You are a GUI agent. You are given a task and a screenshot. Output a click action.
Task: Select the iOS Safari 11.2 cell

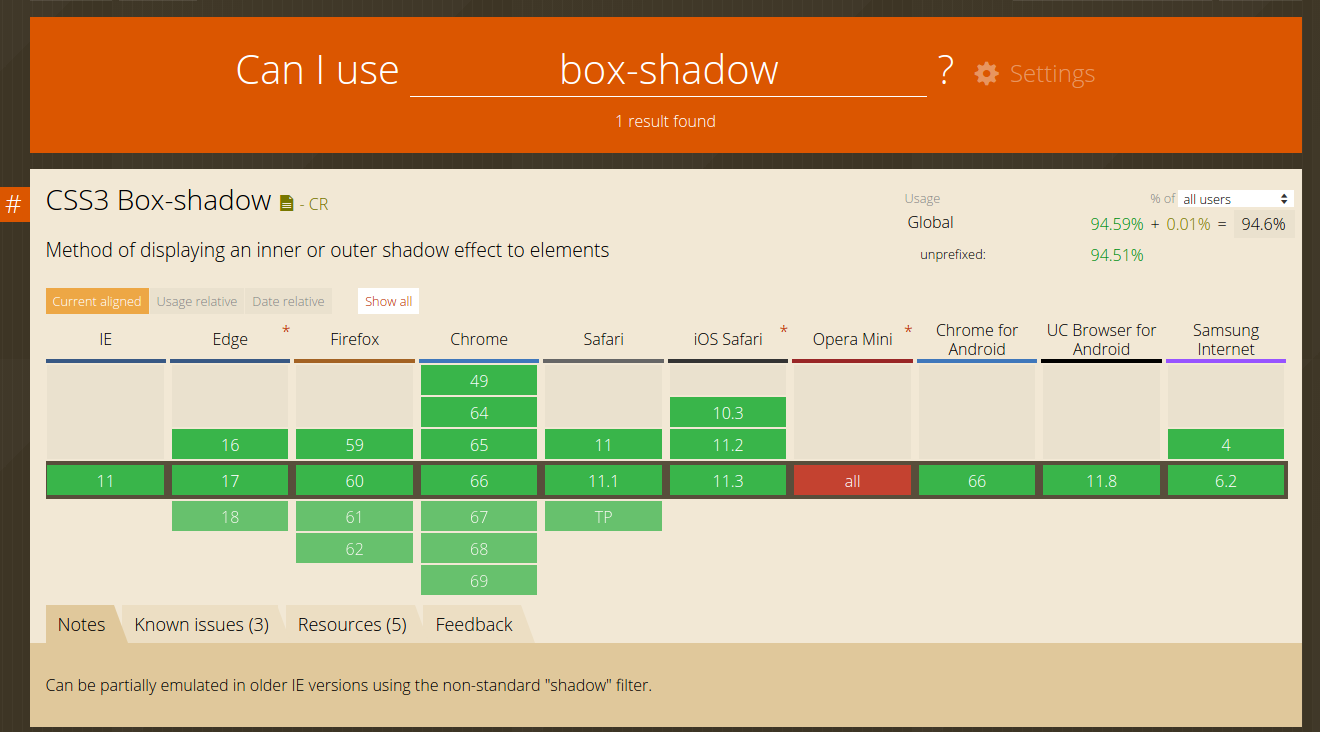pyautogui.click(x=728, y=445)
